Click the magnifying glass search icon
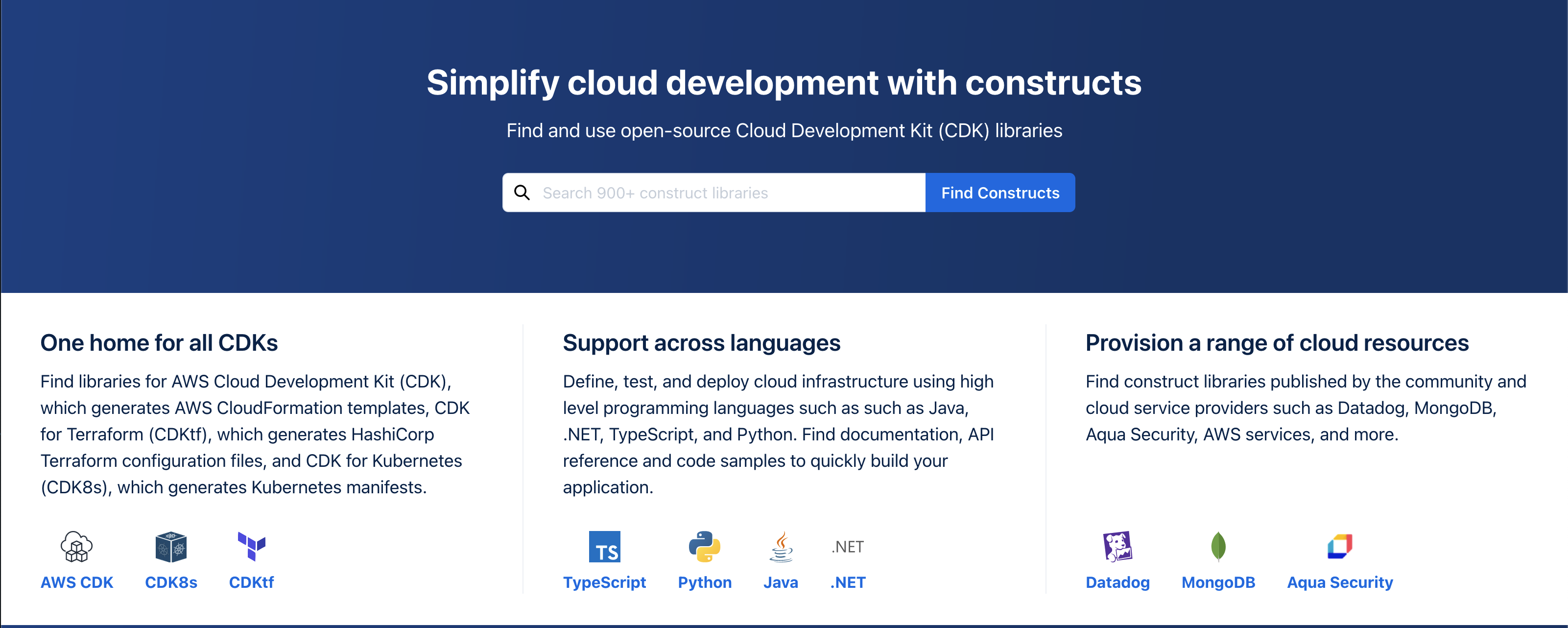Image resolution: width=1568 pixels, height=628 pixels. tap(523, 193)
